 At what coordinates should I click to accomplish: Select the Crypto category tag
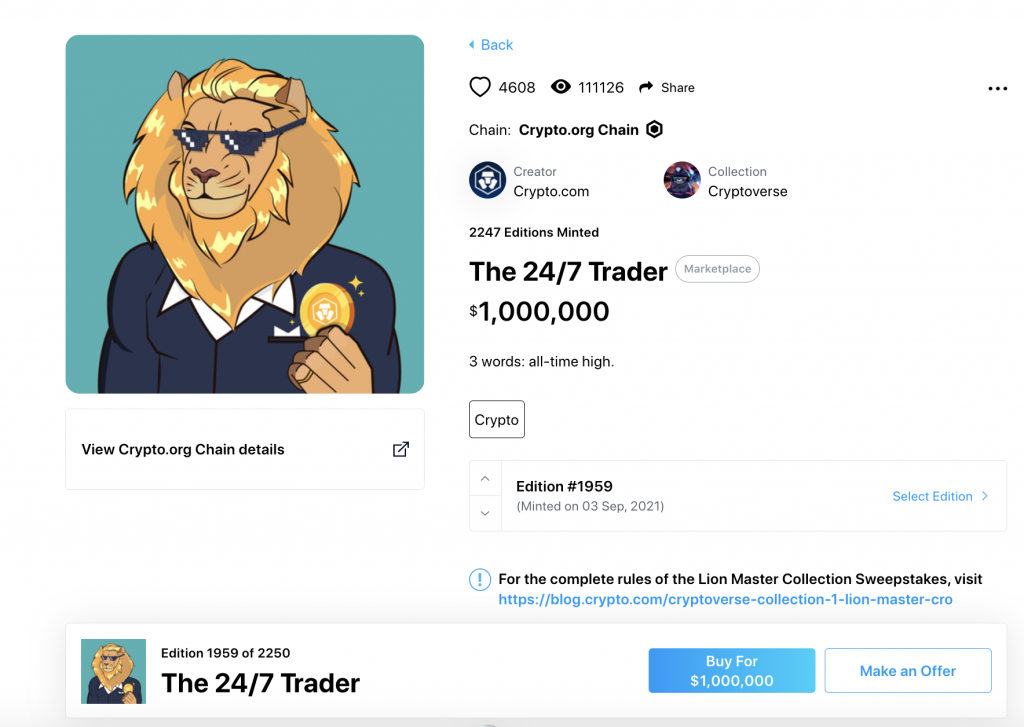496,419
